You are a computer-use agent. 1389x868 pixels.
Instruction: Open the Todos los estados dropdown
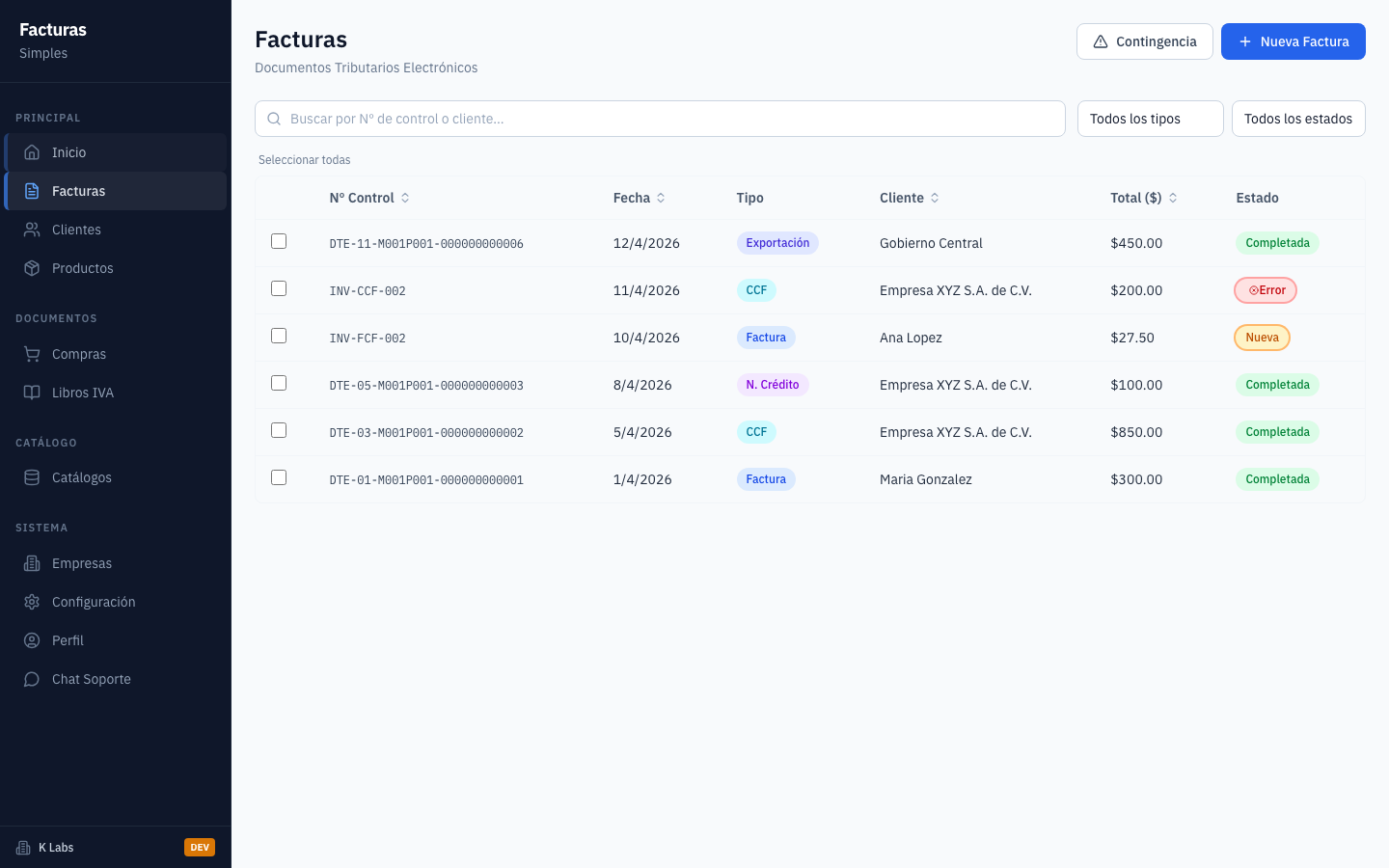coord(1298,119)
